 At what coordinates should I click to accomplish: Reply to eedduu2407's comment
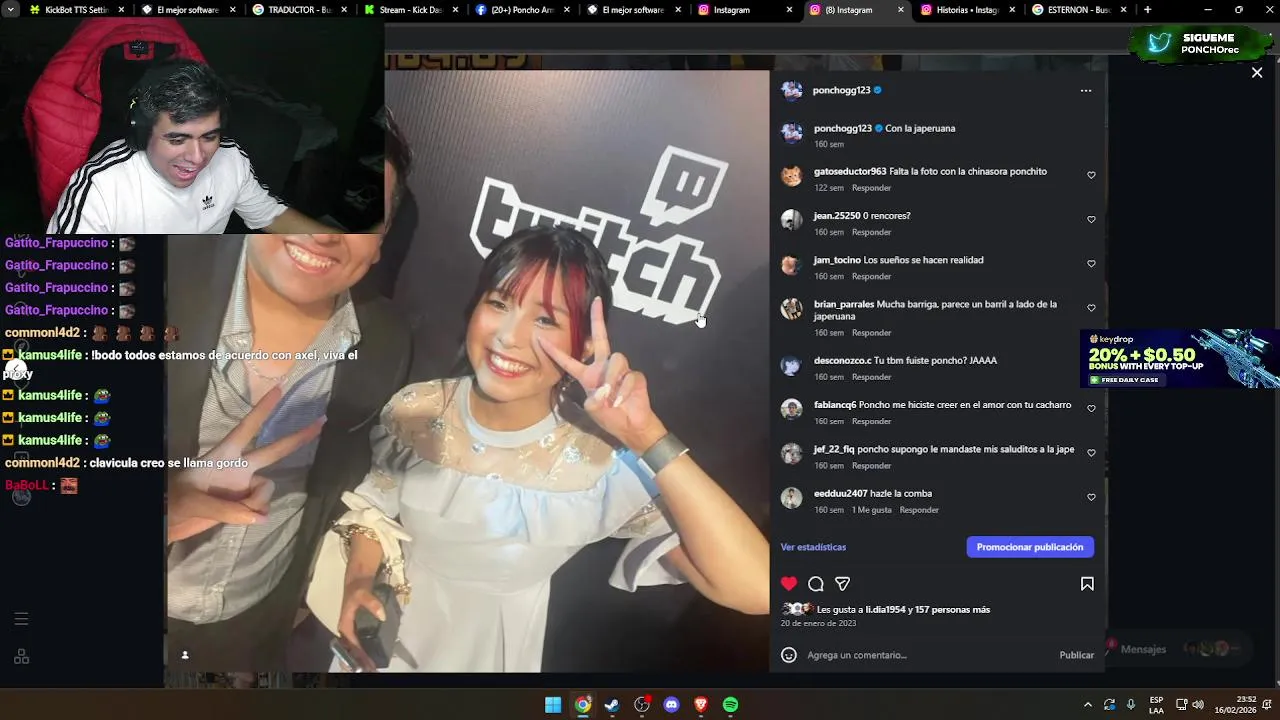[x=919, y=510]
